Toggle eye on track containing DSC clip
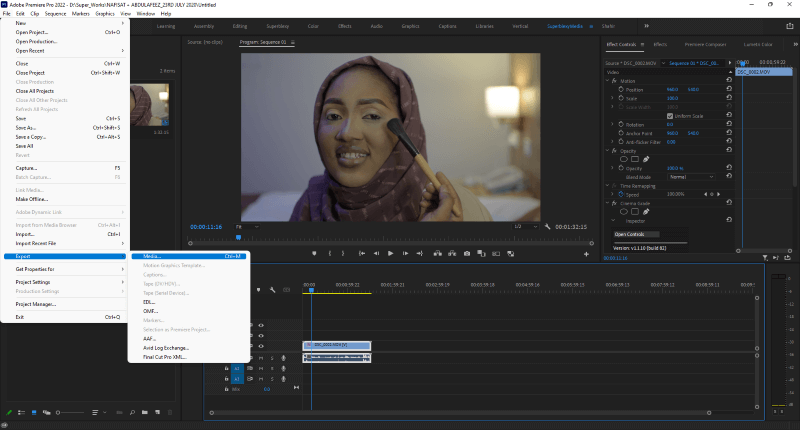Image resolution: width=800 pixels, height=430 pixels. [x=261, y=346]
